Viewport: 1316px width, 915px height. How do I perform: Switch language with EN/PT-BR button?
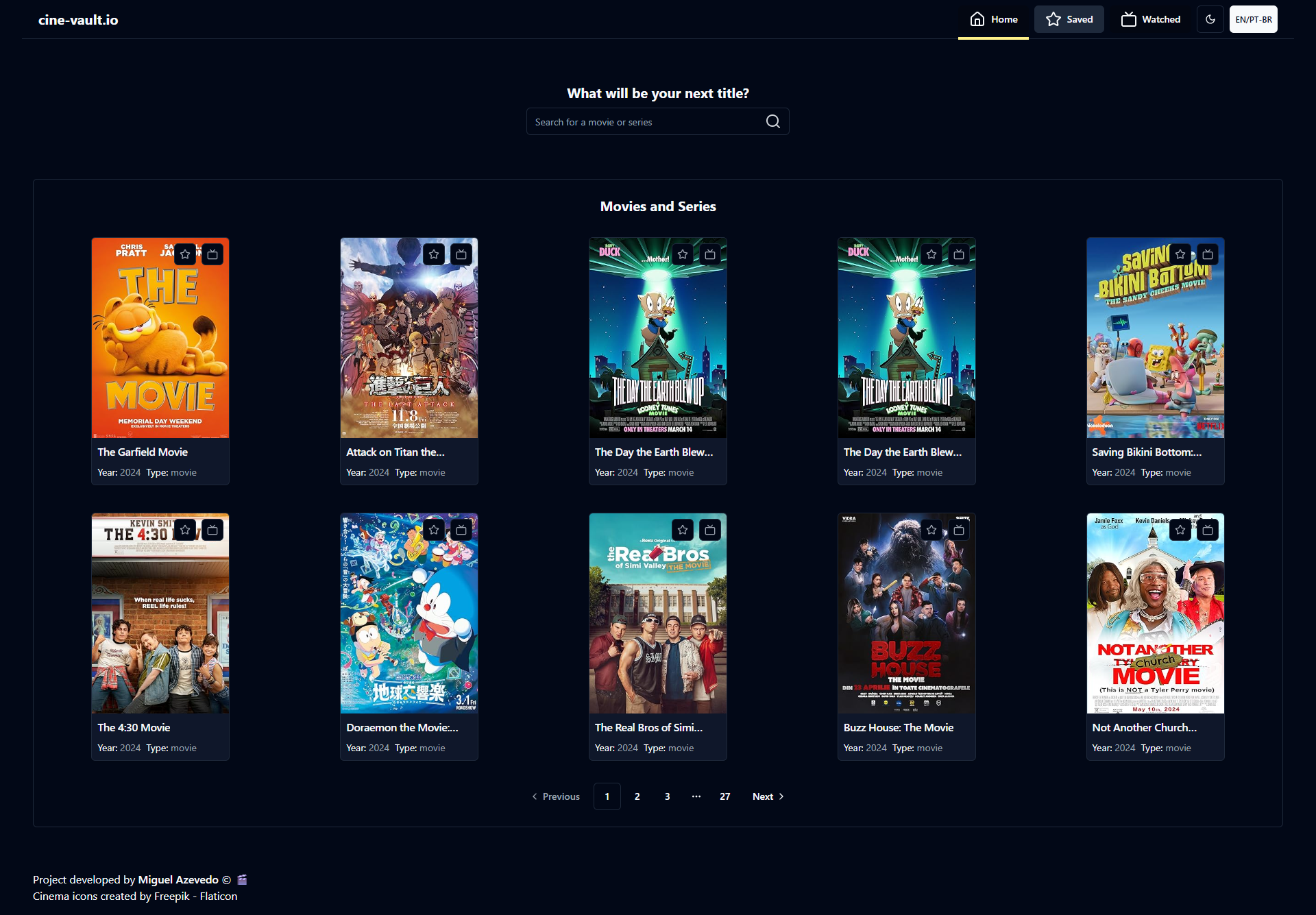[1254, 19]
